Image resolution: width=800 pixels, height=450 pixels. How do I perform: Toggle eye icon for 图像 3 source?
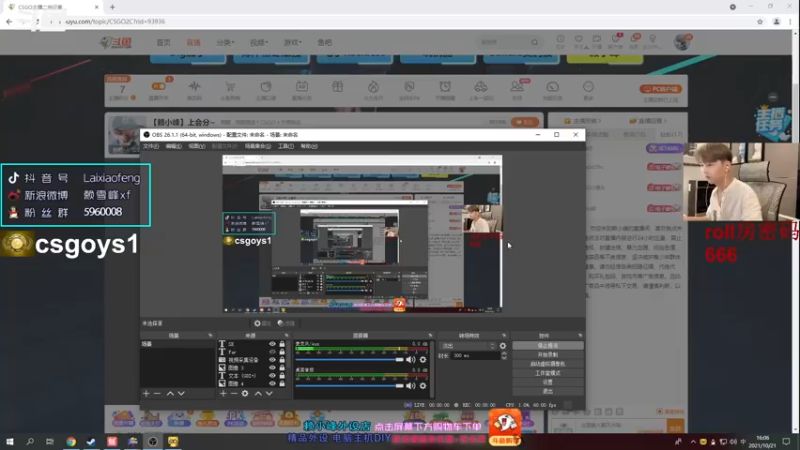[272, 368]
